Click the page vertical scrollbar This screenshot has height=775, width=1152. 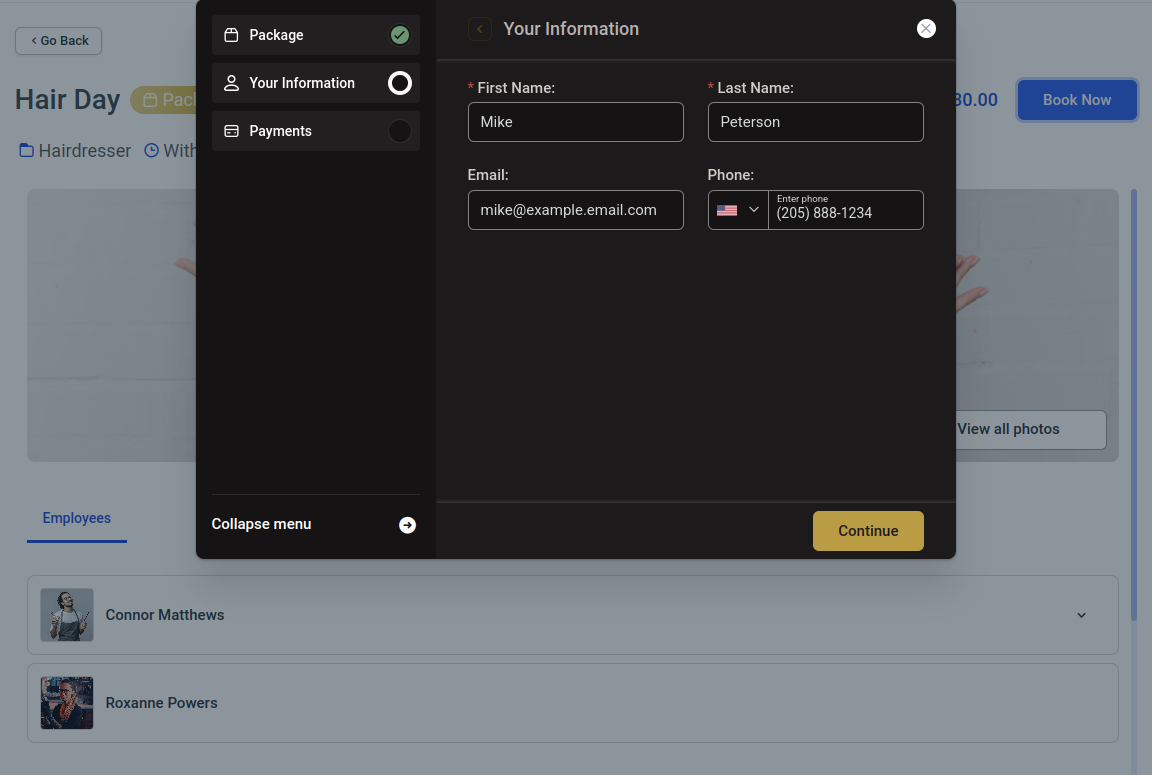1133,400
